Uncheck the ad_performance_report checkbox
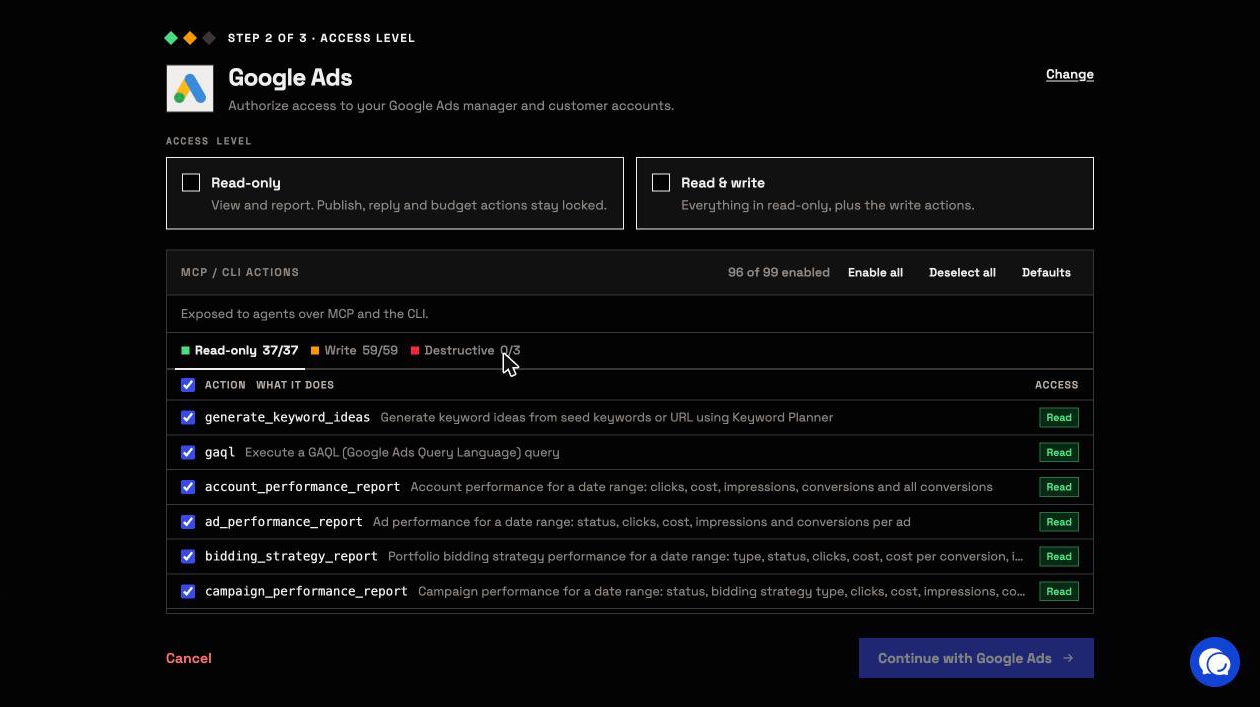Viewport: 1260px width, 707px height. 188,522
